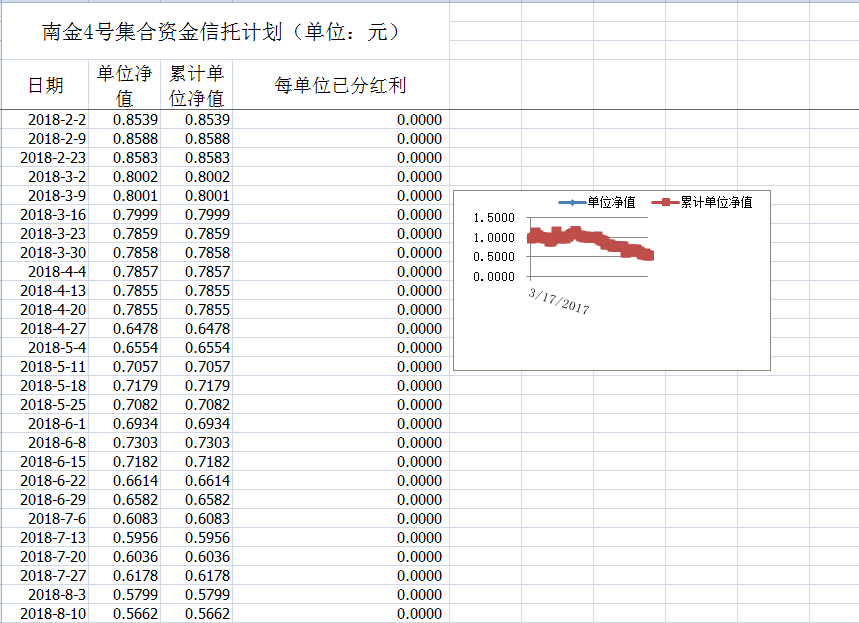The width and height of the screenshot is (859, 623).
Task: Select the title cell 南金4号集合资金信托计划
Action: 225,31
